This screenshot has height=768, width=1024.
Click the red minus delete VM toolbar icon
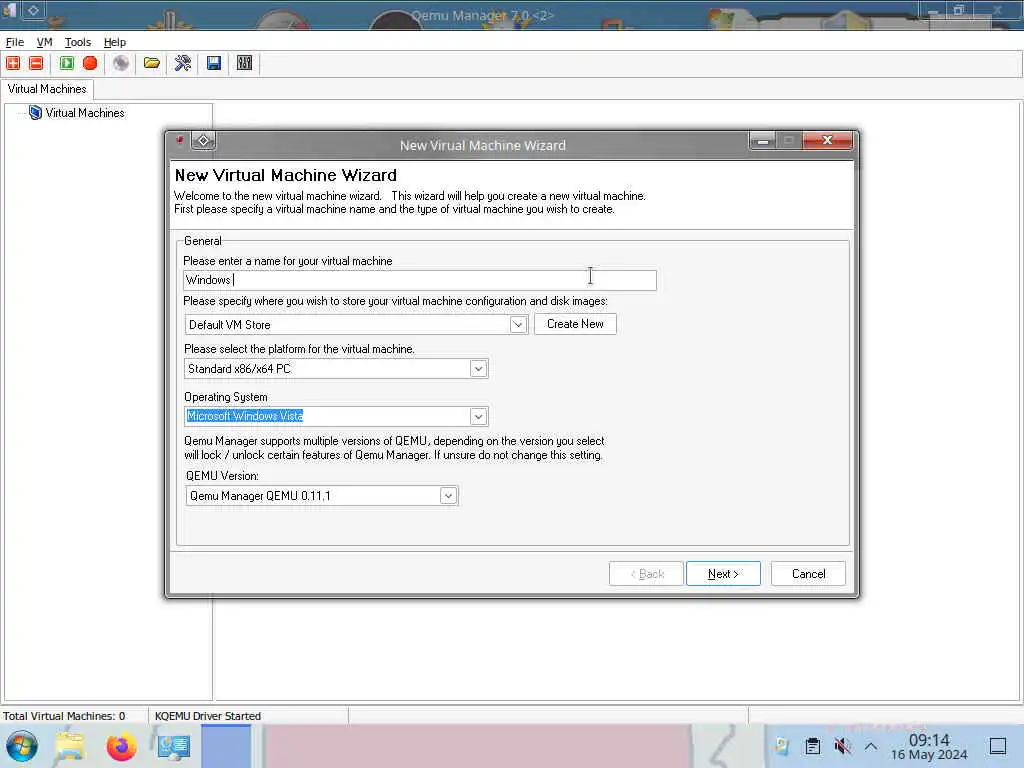pos(37,63)
